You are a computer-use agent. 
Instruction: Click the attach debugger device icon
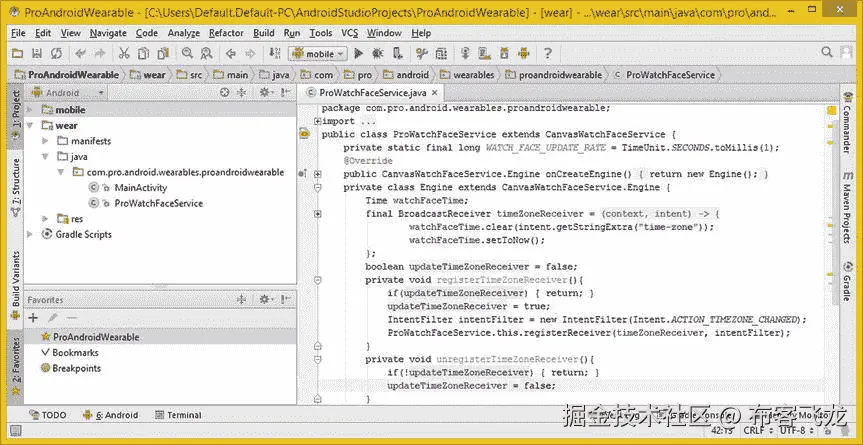pyautogui.click(x=397, y=53)
